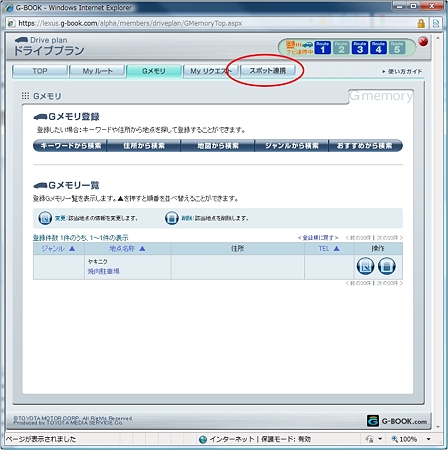The height and width of the screenshot is (450, 448).
Task: Sort list by ジャンル arrow
Action: tap(72, 249)
